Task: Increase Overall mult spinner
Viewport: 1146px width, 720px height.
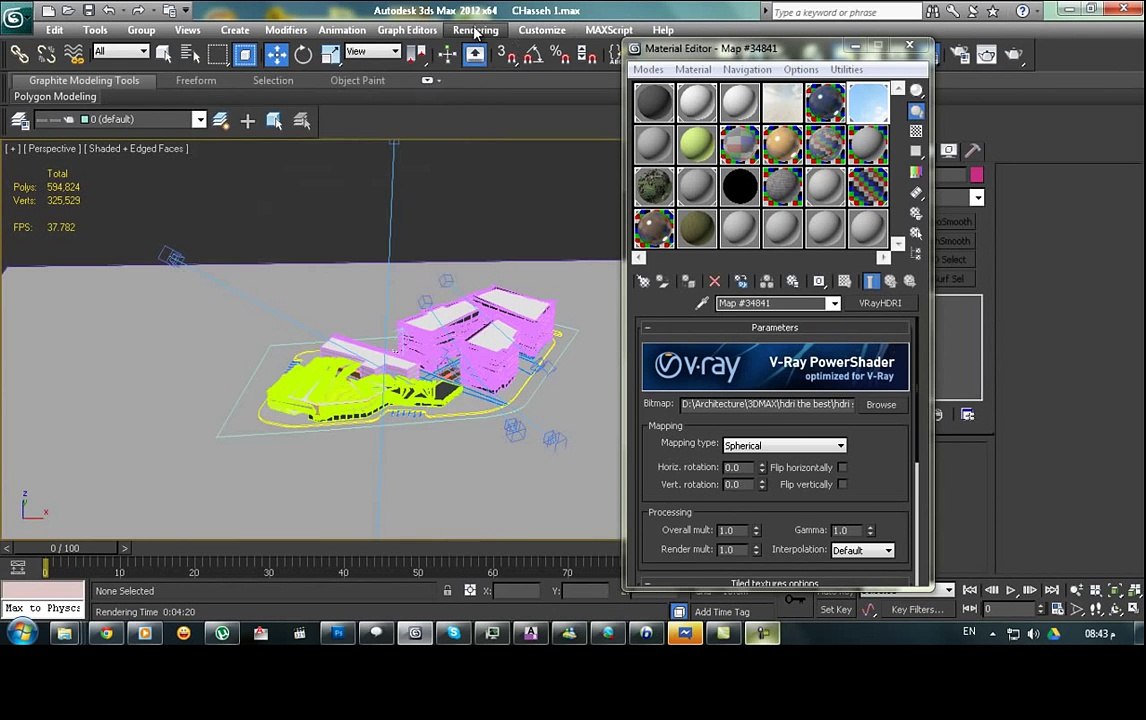Action: tap(756, 528)
